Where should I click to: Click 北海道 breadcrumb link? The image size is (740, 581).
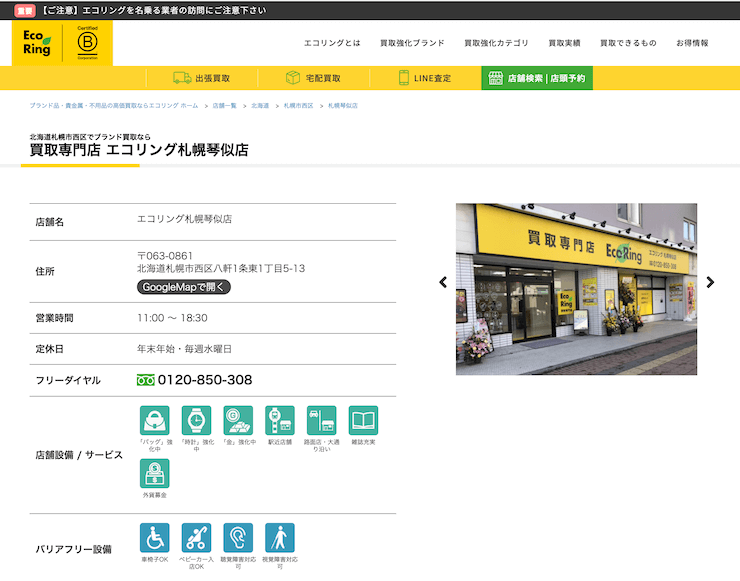coord(260,106)
